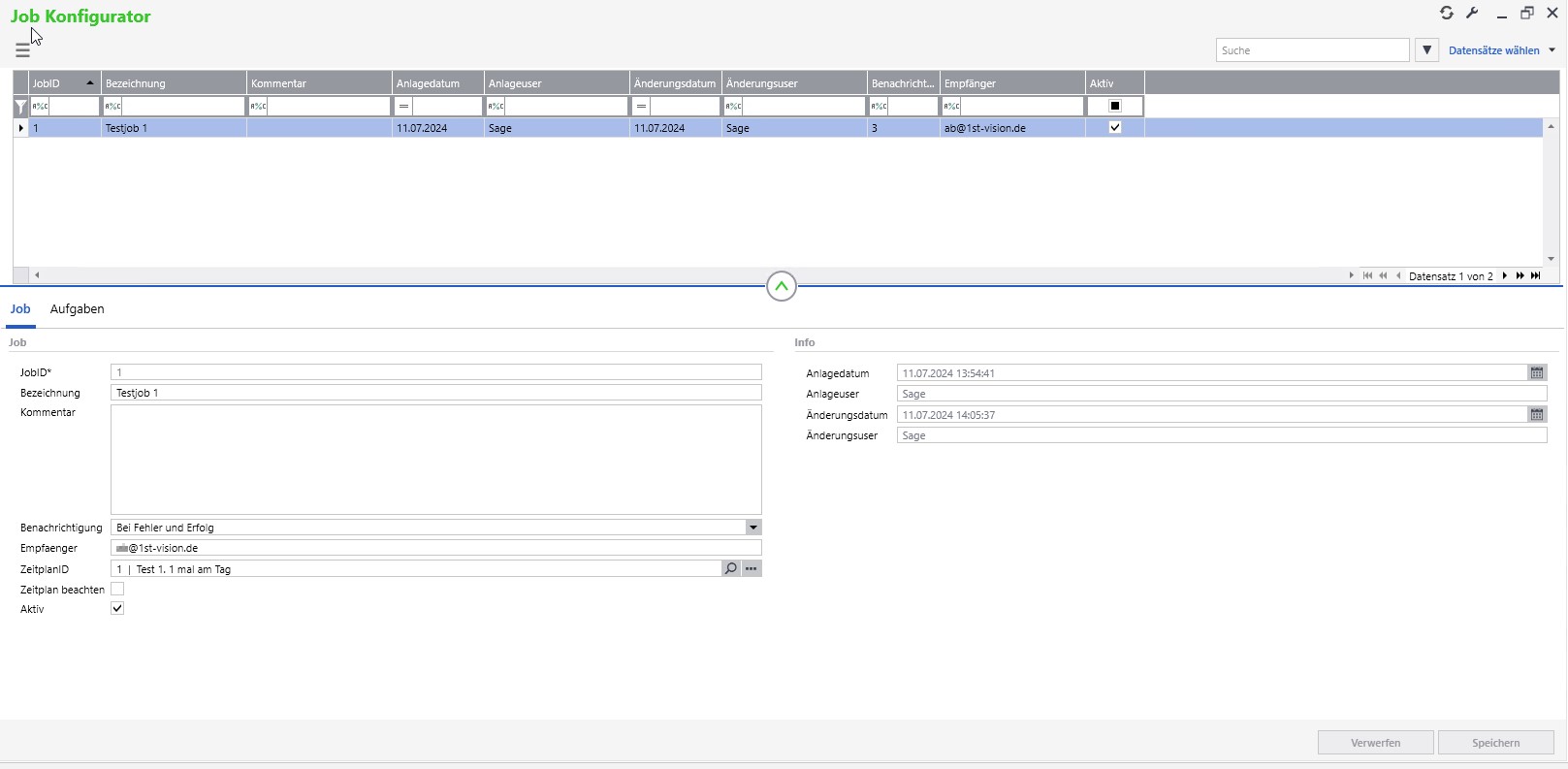Go to next record in navigator
Viewport: 1568px width, 769px height.
click(1505, 276)
